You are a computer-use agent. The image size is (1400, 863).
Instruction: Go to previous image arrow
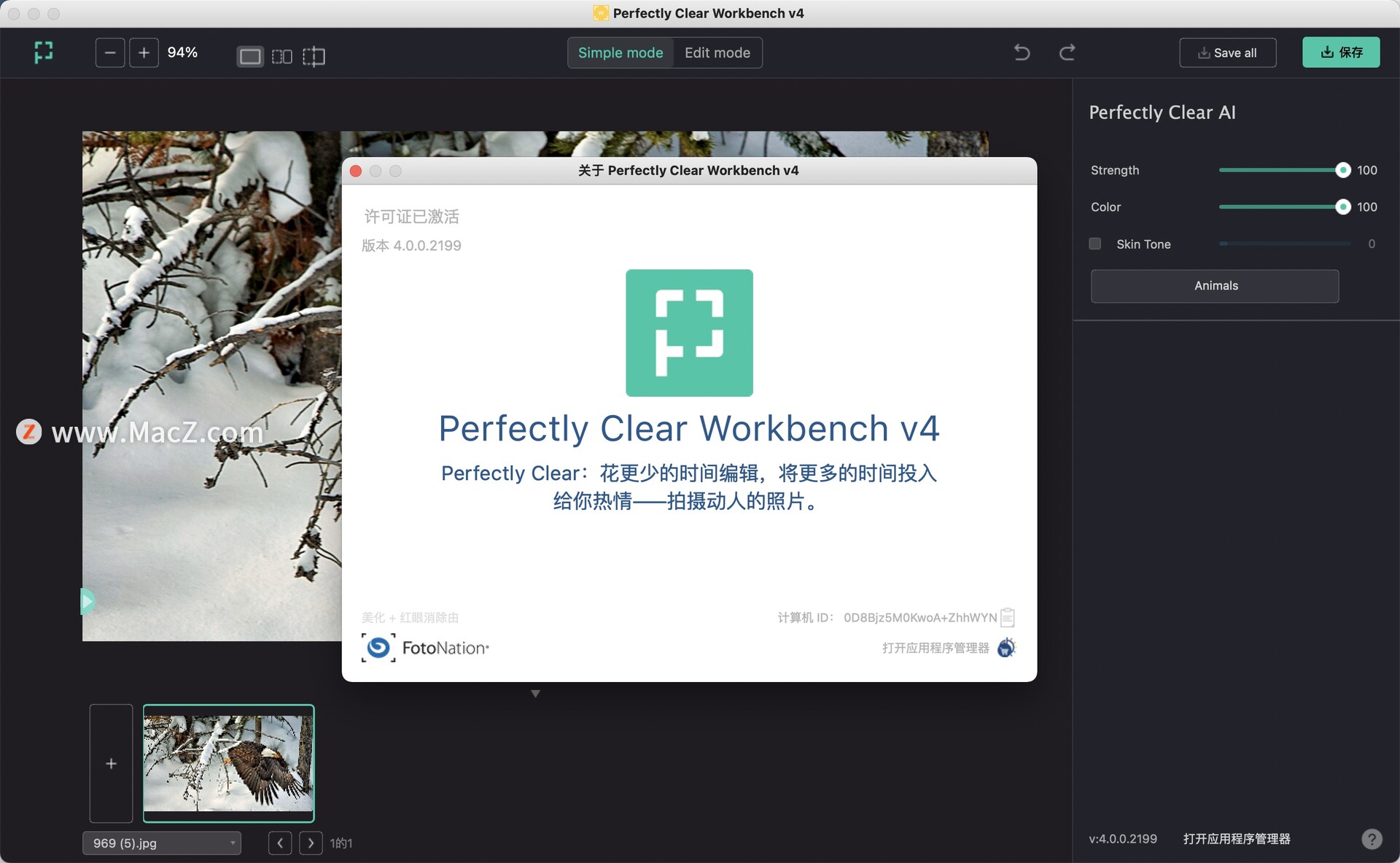point(280,843)
